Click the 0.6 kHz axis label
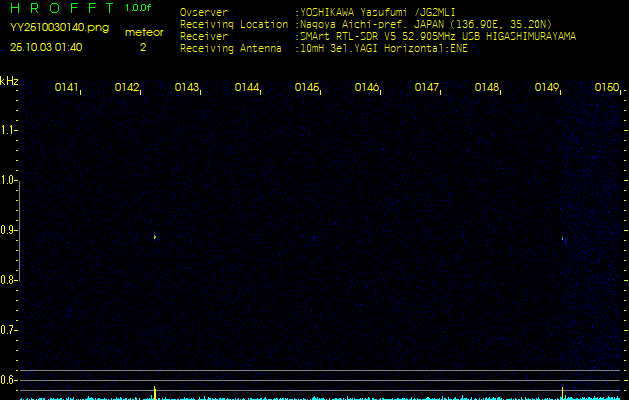The height and width of the screenshot is (400, 629). 8,380
